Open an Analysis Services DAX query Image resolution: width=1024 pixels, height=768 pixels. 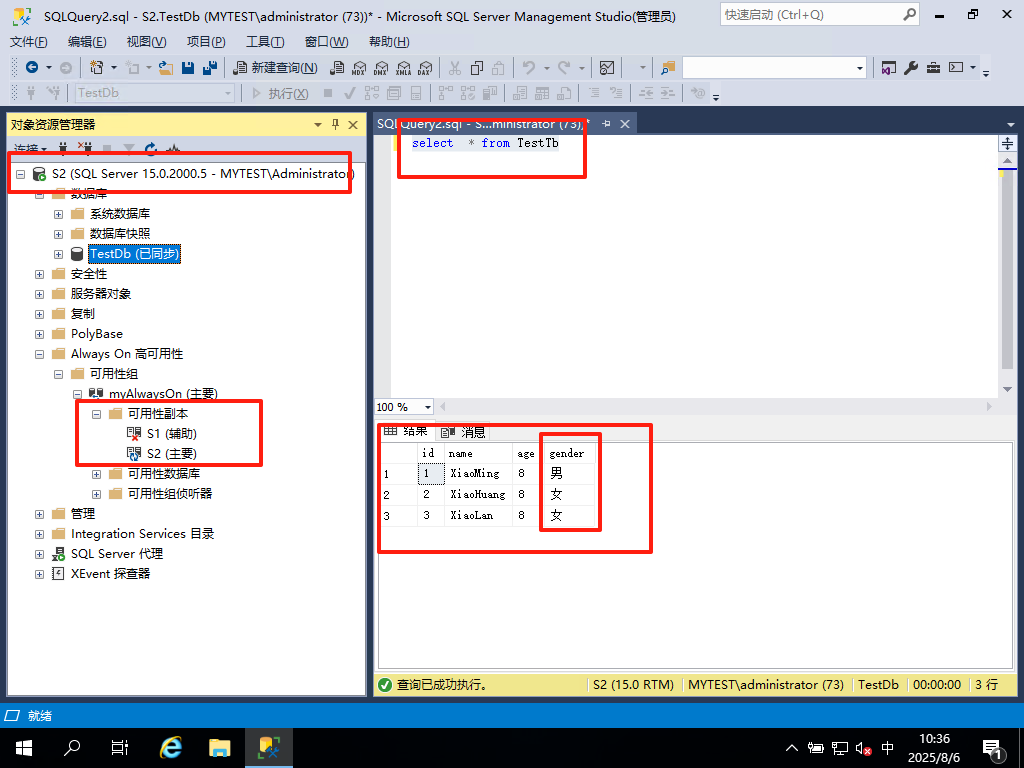coord(425,67)
